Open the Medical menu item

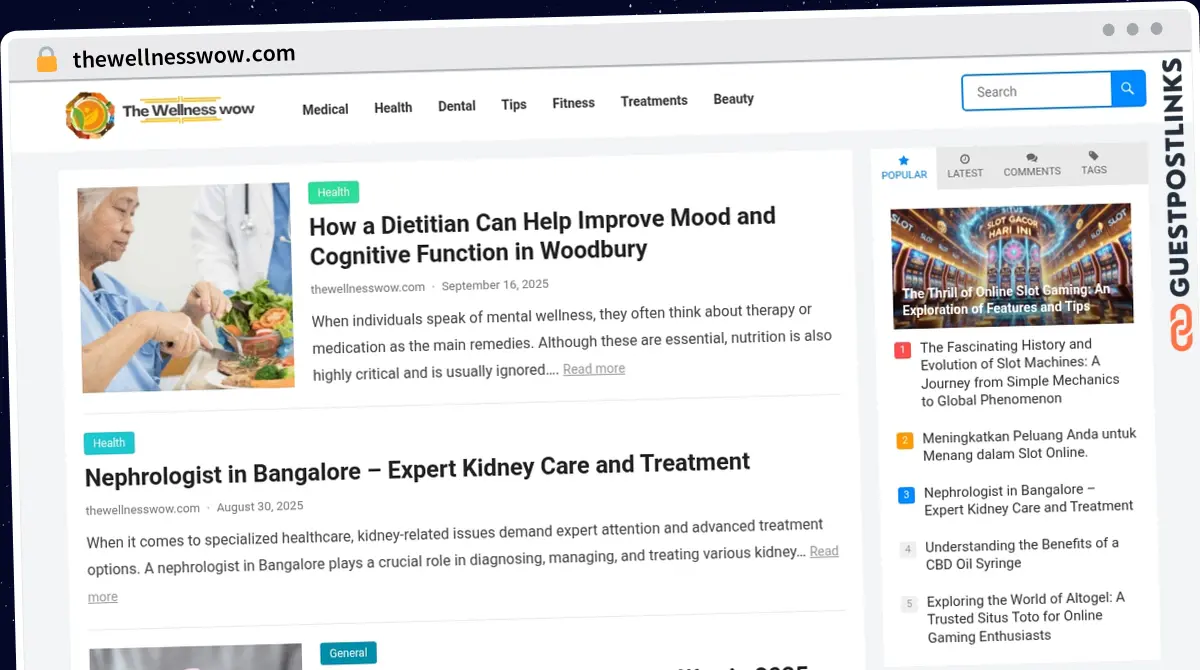[x=325, y=109]
